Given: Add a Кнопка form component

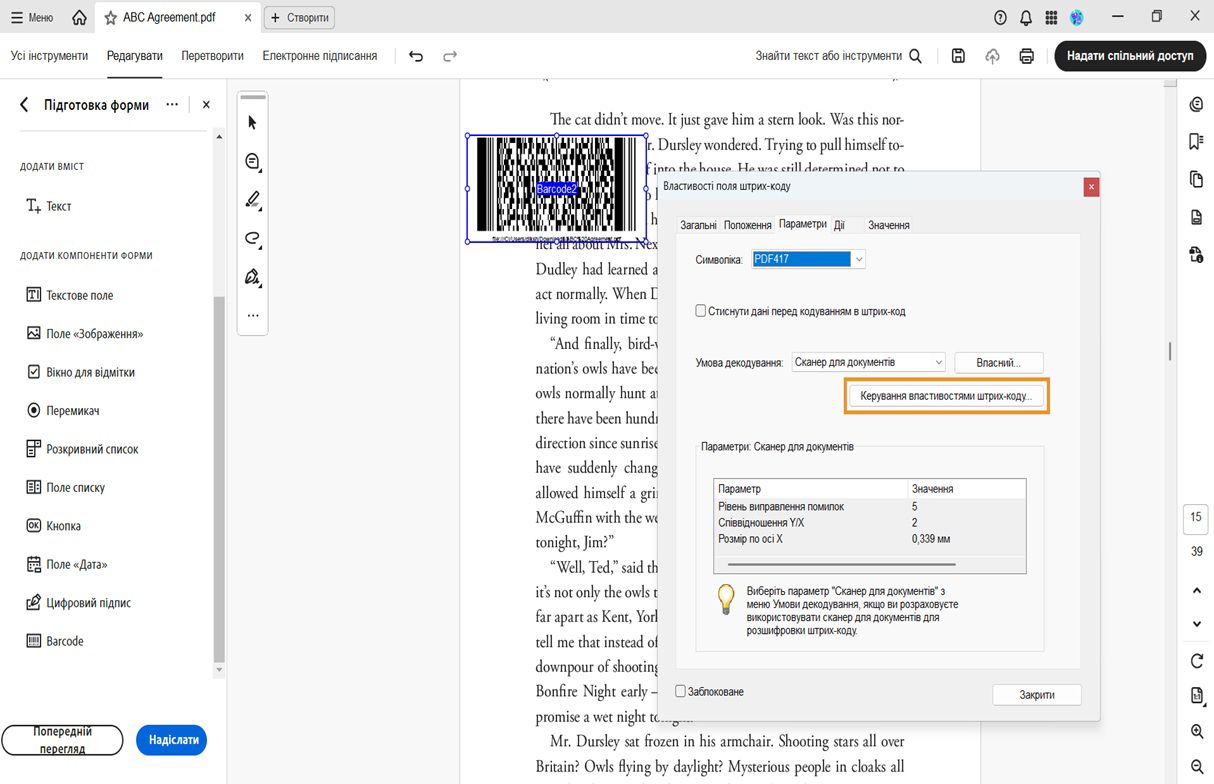Looking at the screenshot, I should coord(53,526).
